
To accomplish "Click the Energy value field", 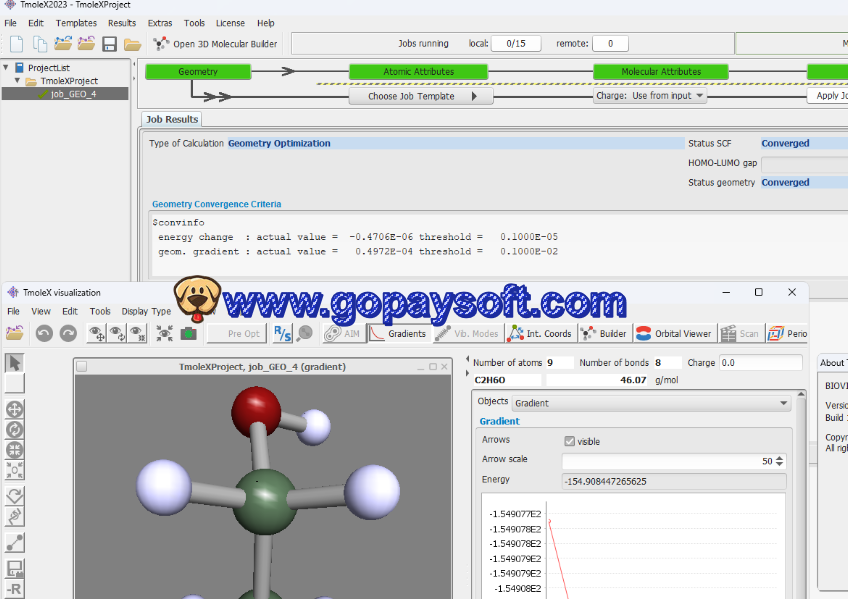I will [674, 481].
